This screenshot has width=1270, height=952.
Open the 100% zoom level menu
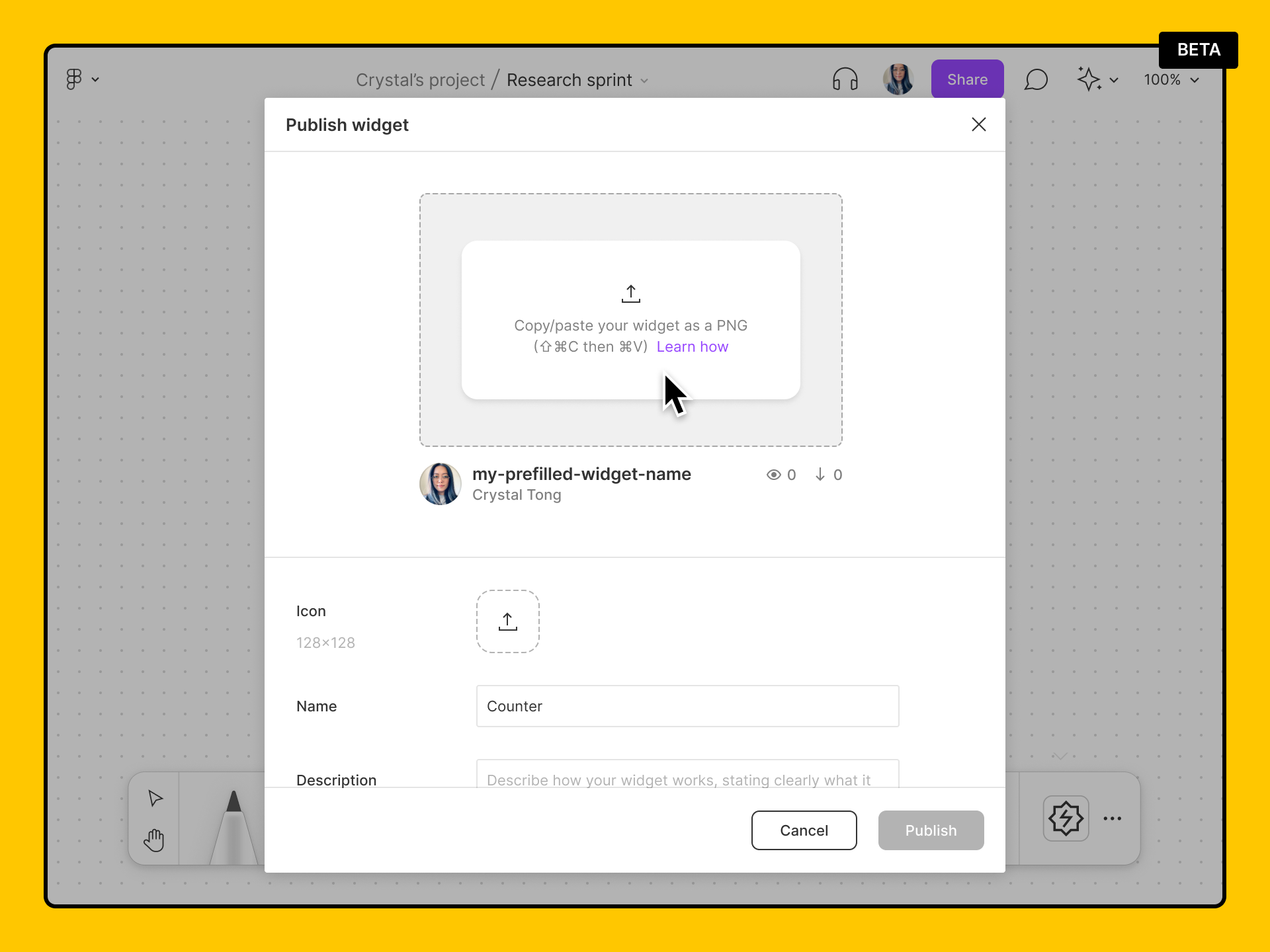pos(1171,80)
